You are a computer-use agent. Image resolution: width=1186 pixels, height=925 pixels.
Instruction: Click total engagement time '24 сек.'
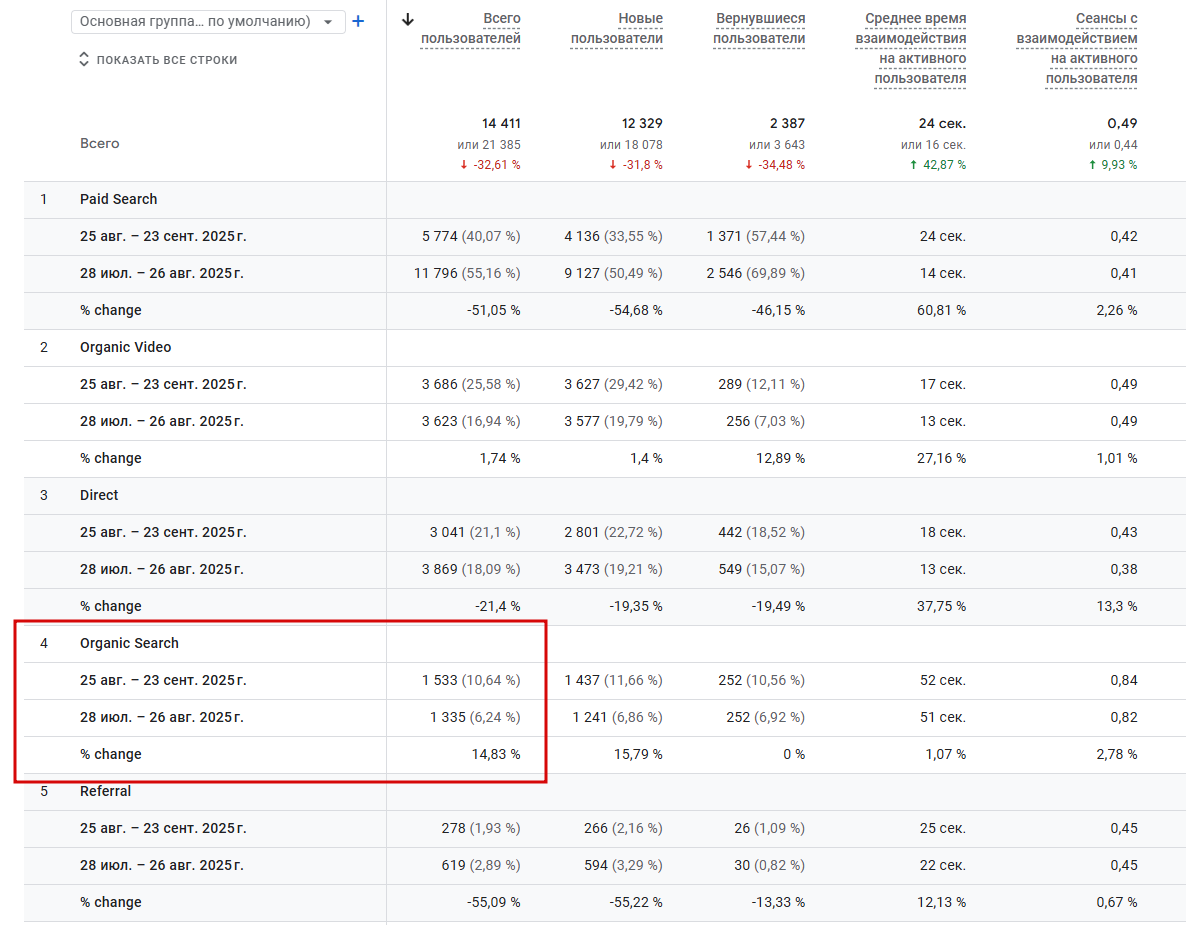(942, 123)
